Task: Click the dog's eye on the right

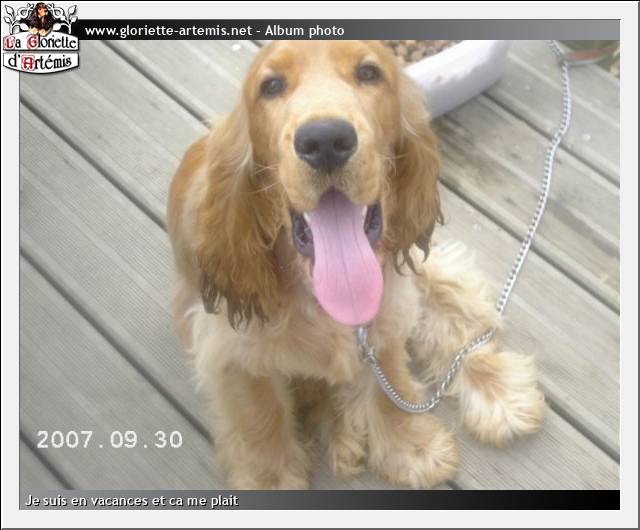Action: click(x=368, y=73)
